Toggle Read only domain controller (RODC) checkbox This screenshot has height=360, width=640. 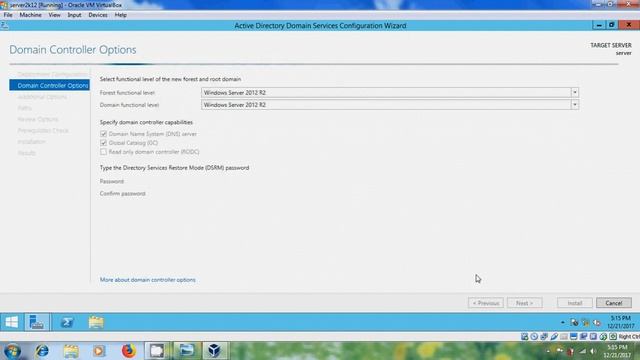[x=103, y=152]
